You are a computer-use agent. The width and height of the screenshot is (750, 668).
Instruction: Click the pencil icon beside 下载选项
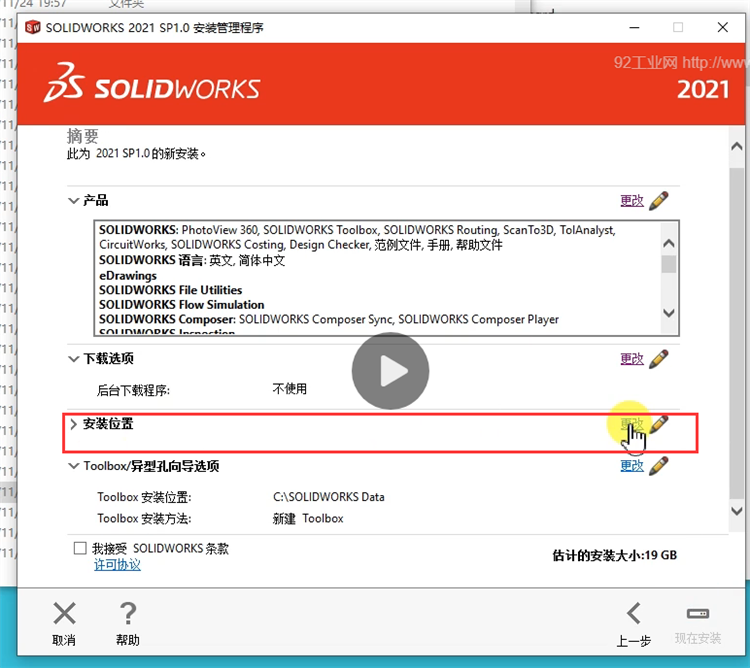coord(659,359)
